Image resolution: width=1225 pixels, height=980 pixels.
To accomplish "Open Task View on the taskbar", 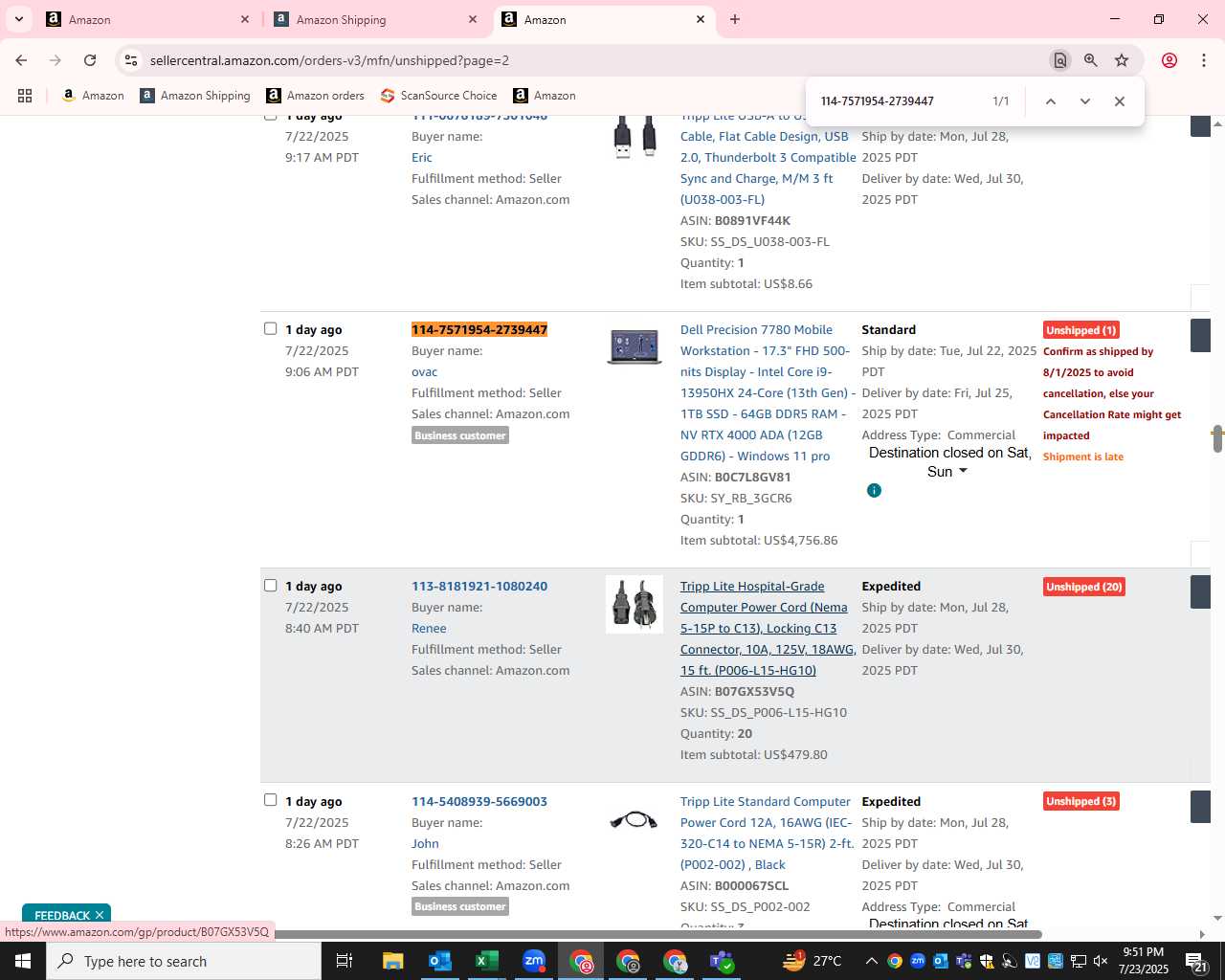I will pyautogui.click(x=345, y=961).
